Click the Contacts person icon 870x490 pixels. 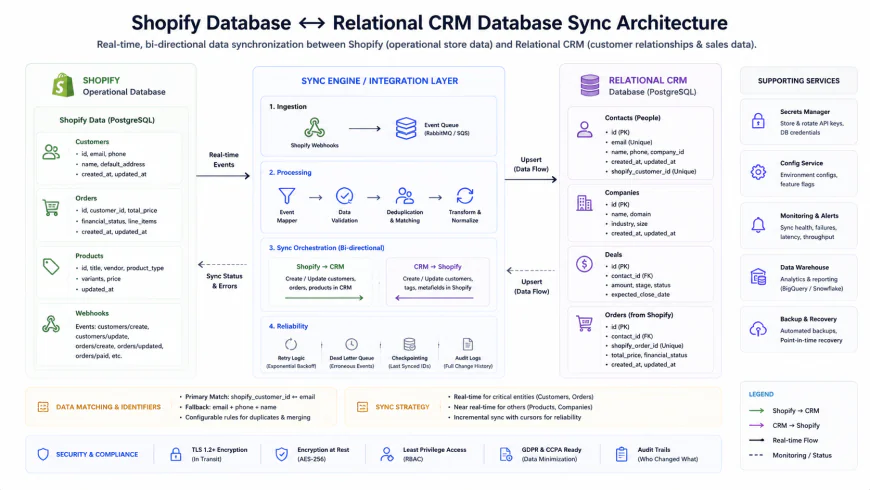coord(584,130)
